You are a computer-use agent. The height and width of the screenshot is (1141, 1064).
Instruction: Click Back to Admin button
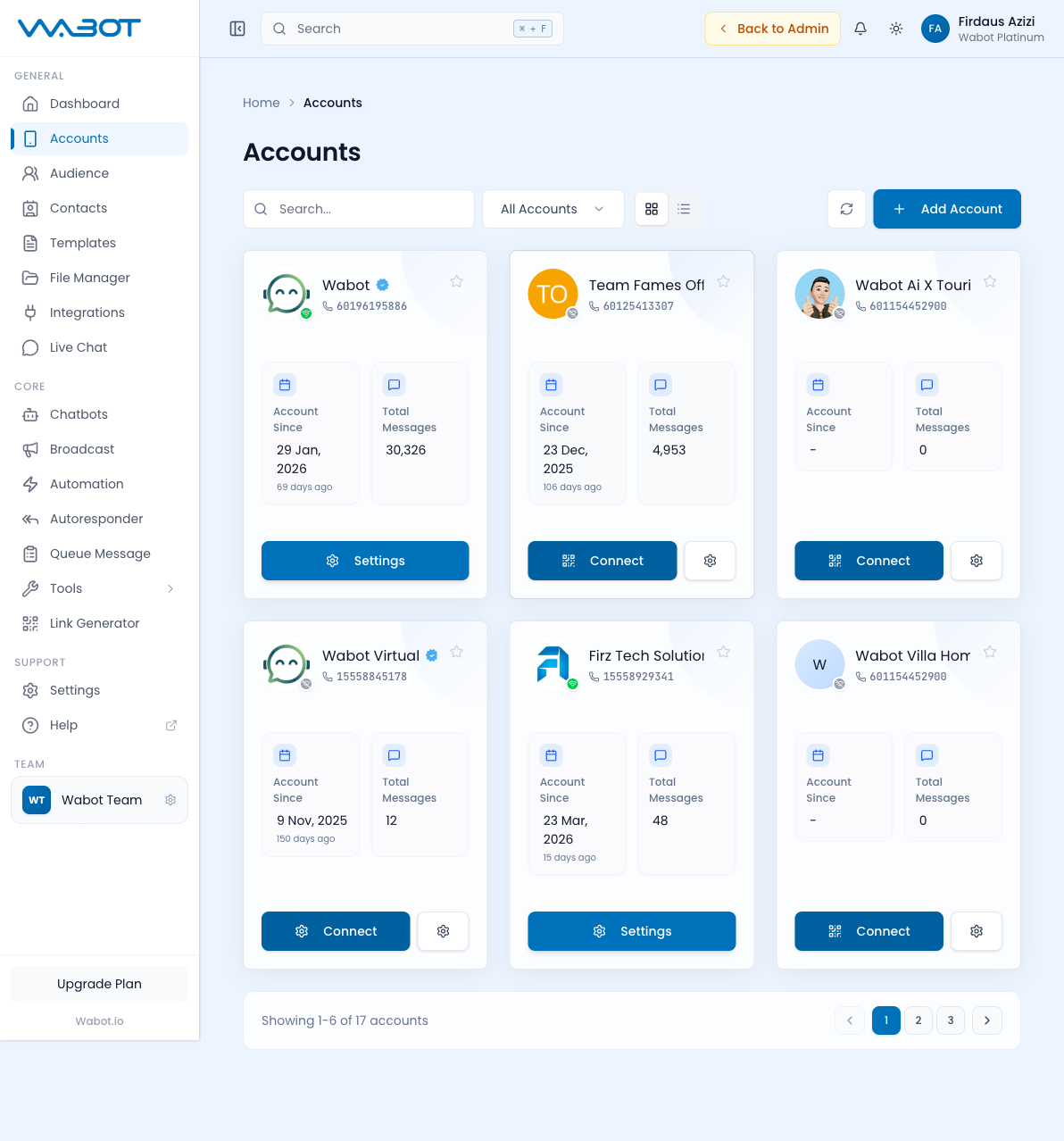[773, 29]
